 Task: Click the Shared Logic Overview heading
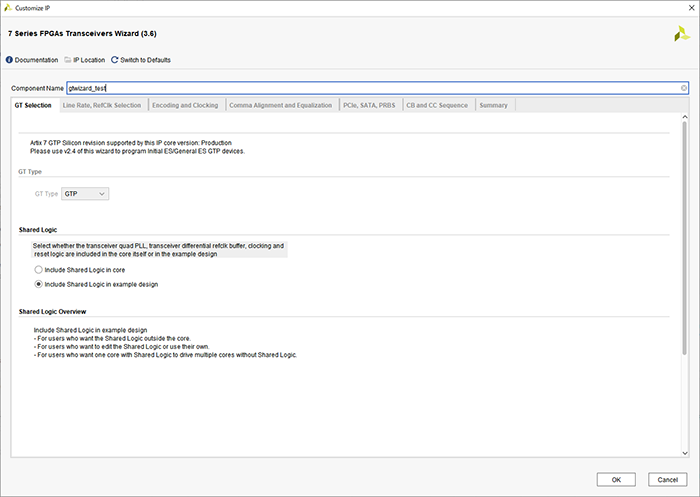(52, 312)
